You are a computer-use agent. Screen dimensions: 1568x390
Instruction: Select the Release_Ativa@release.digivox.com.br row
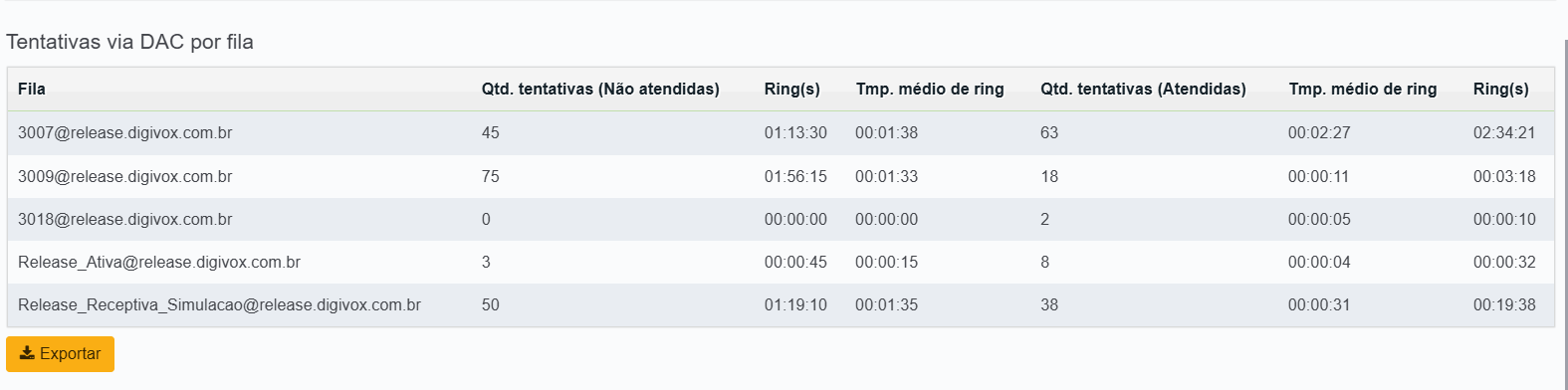pos(781,262)
